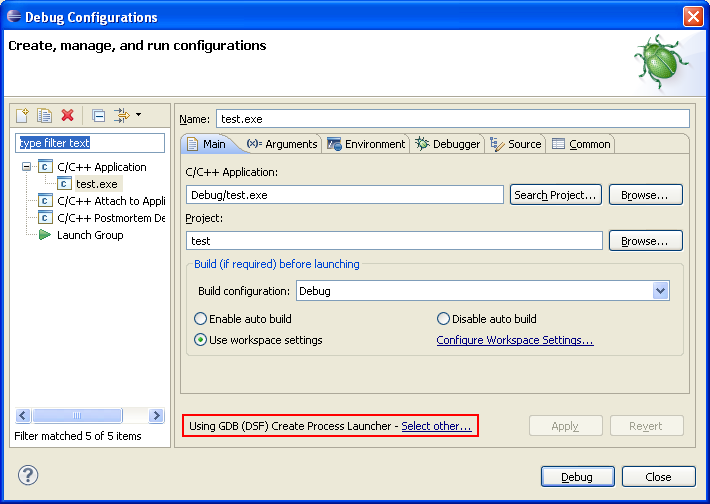
Task: Click the Search Project button
Action: [x=556, y=195]
